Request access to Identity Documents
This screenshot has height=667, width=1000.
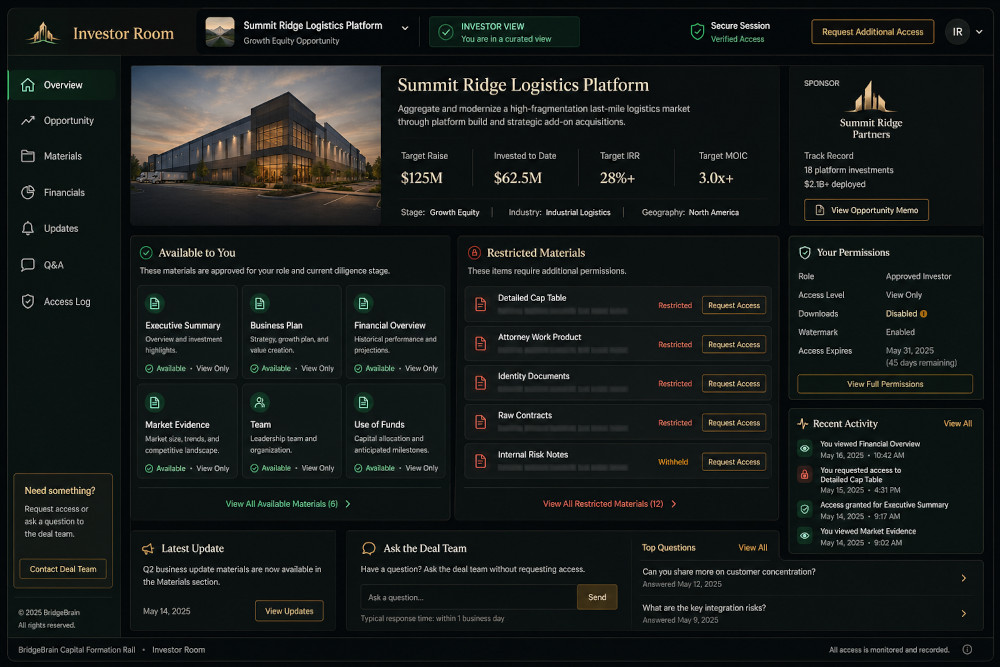tap(733, 384)
